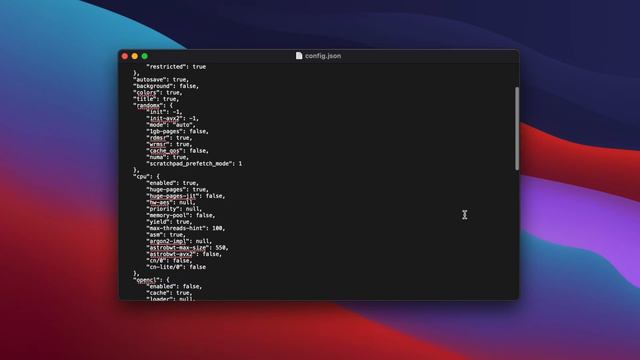Image resolution: width=640 pixels, height=360 pixels.
Task: Click the "argon2-impl": null line
Action: 179,241
